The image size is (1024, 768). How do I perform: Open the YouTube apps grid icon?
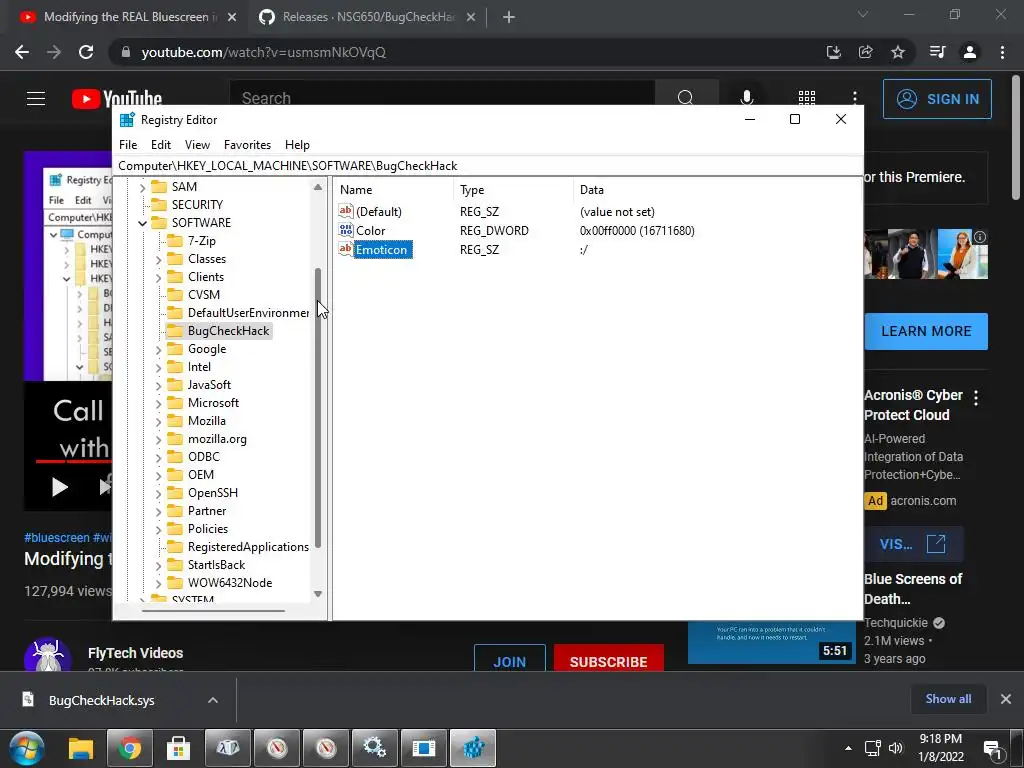coord(807,99)
